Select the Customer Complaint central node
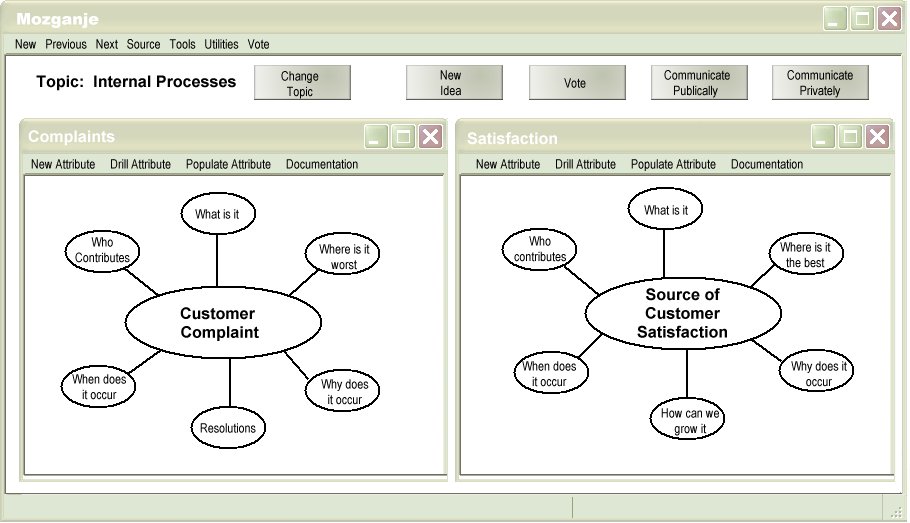 pyautogui.click(x=222, y=322)
